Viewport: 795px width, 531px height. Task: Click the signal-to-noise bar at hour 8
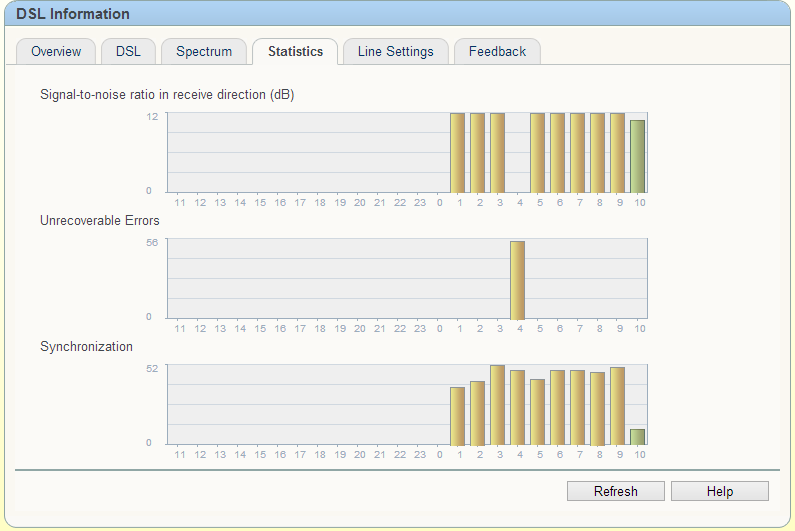(597, 152)
